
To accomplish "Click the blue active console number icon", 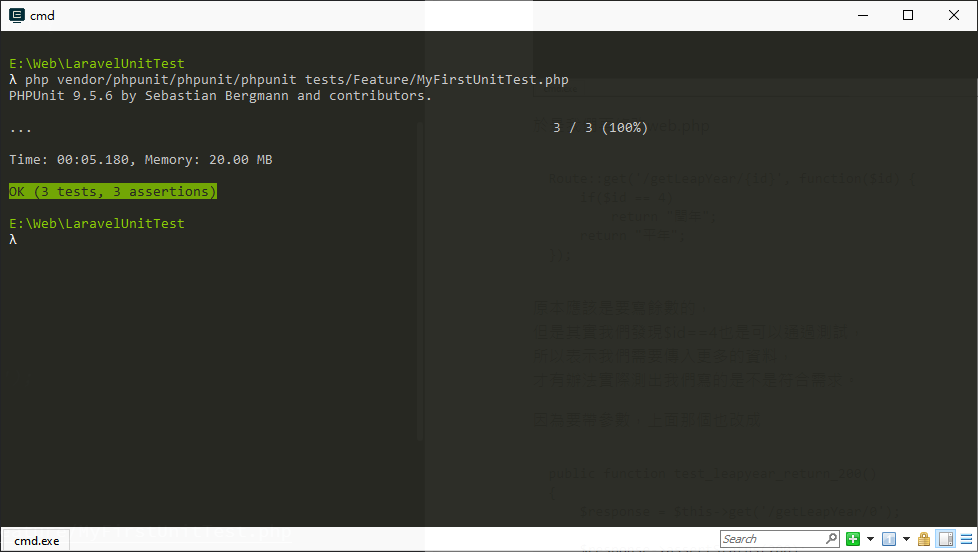I will coord(889,539).
